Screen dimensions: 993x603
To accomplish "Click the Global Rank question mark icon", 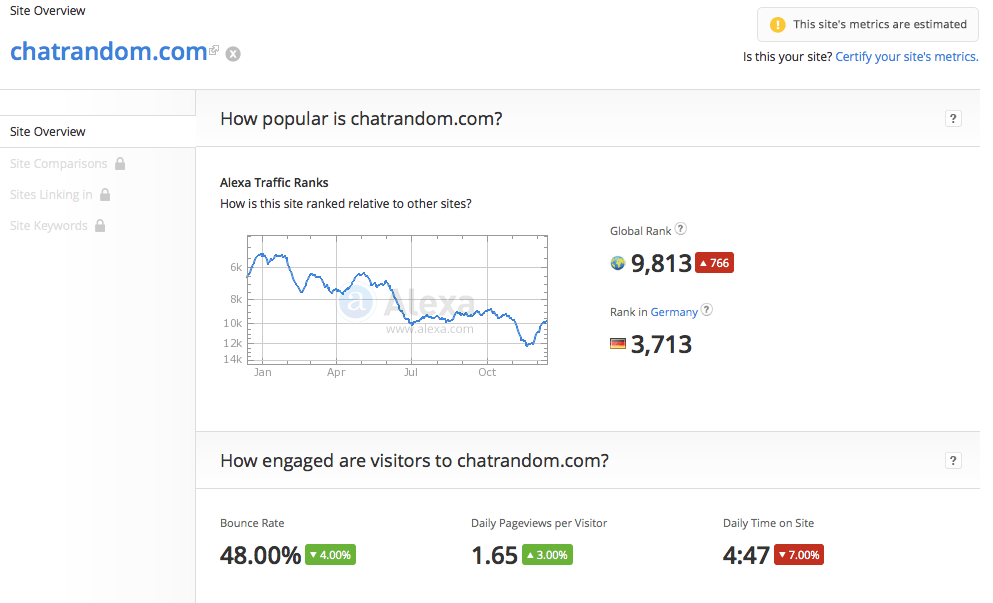I will coord(681,229).
